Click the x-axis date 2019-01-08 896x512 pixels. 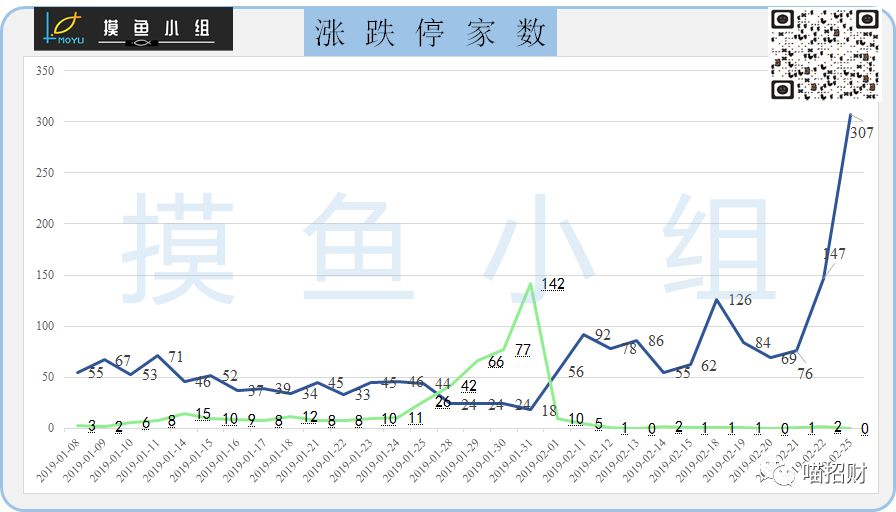click(x=57, y=460)
